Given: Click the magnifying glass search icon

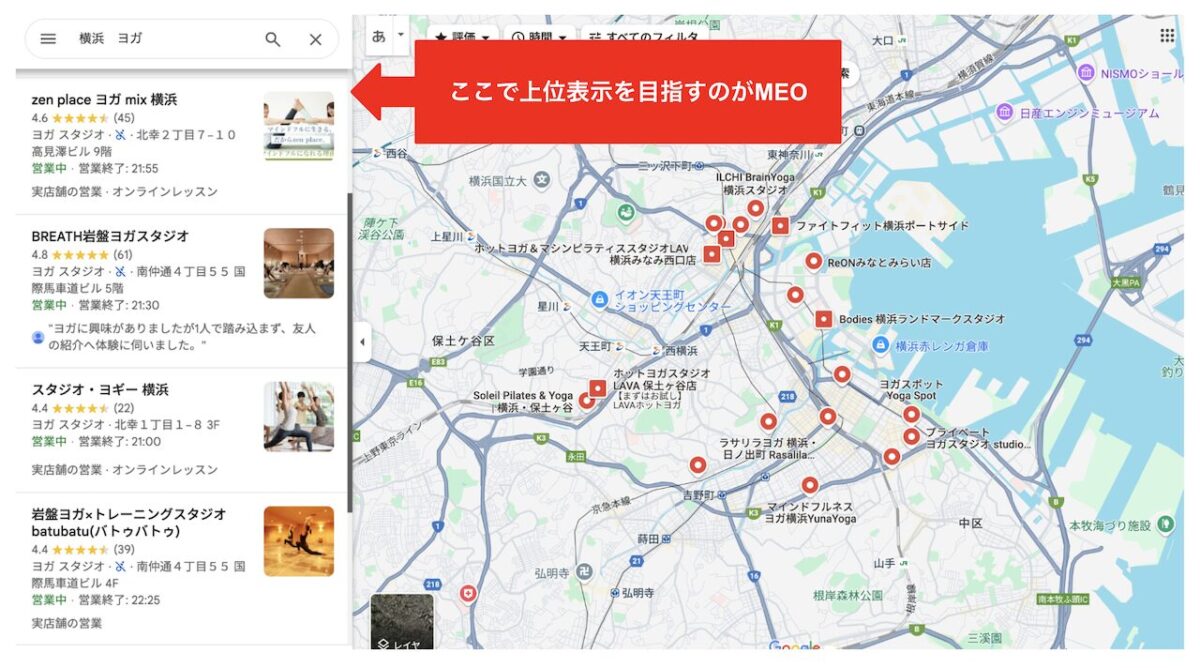Looking at the screenshot, I should coord(273,39).
